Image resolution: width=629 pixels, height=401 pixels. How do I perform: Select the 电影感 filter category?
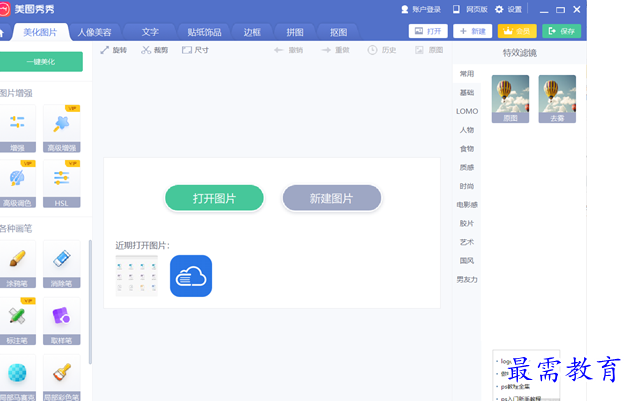tap(467, 205)
